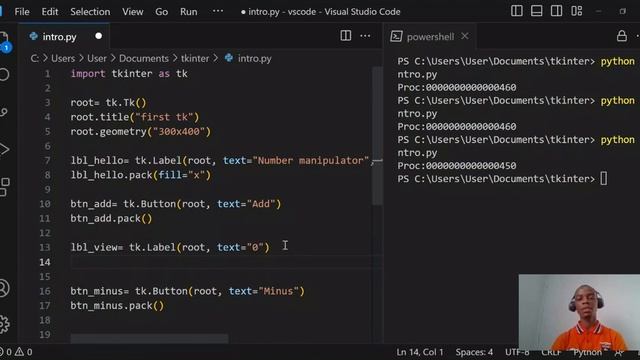Viewport: 640px width, 360px height.
Task: Click the lbl_view= tk.Label line
Action: [170, 247]
